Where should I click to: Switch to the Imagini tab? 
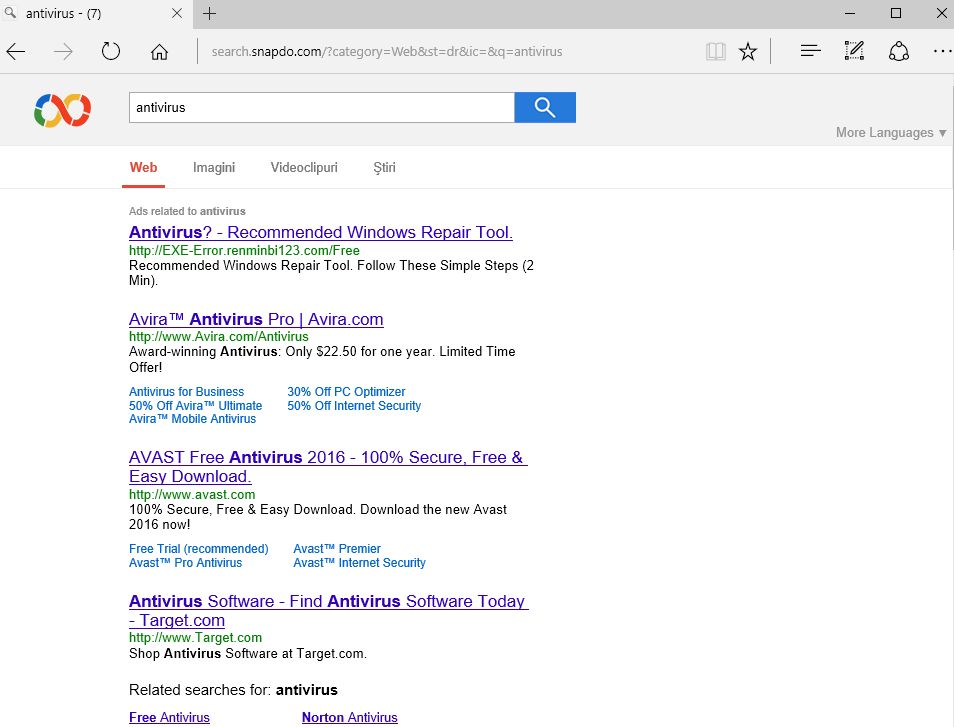coord(214,168)
